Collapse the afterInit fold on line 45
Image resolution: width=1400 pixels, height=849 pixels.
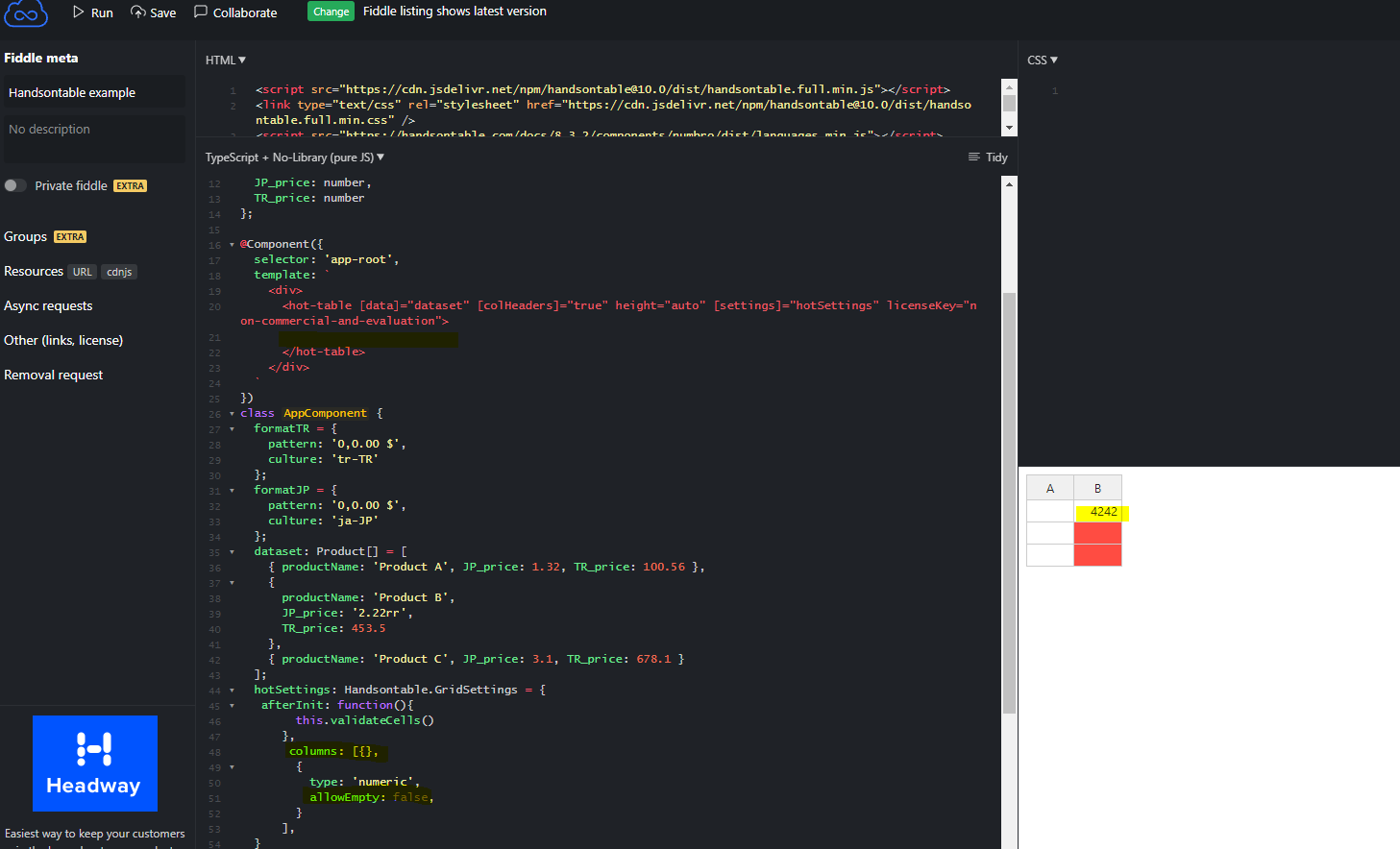click(x=232, y=706)
